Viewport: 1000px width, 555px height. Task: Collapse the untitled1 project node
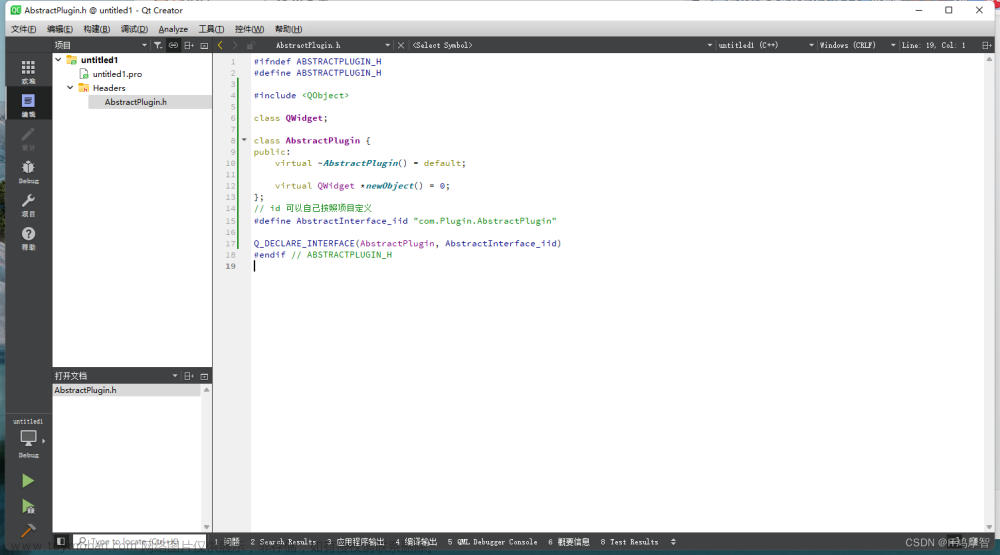(58, 59)
